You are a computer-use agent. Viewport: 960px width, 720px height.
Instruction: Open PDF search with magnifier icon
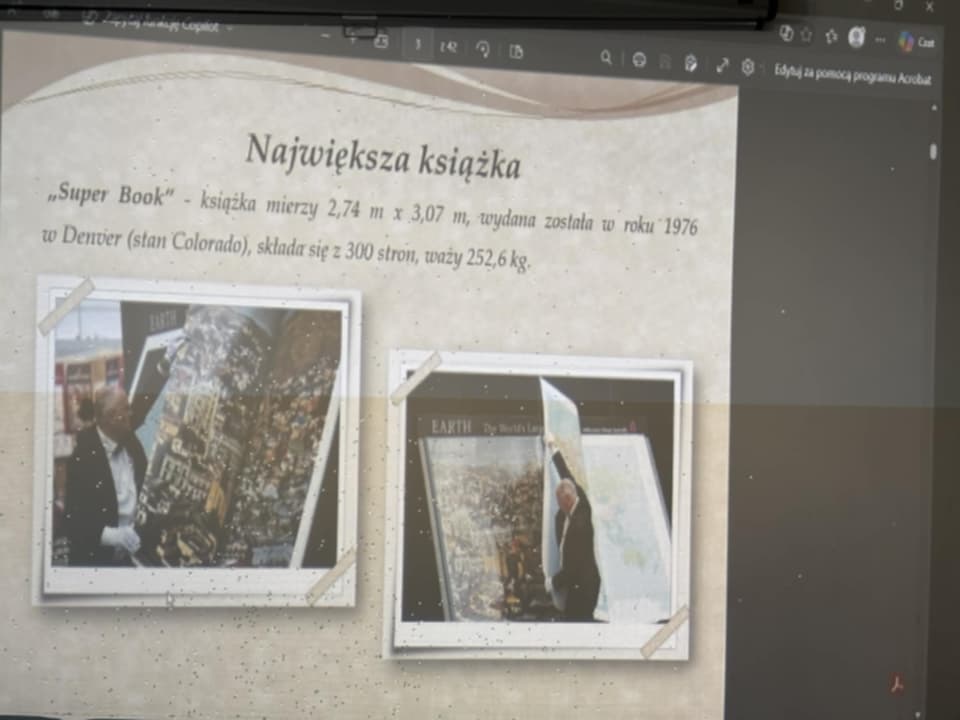(606, 58)
